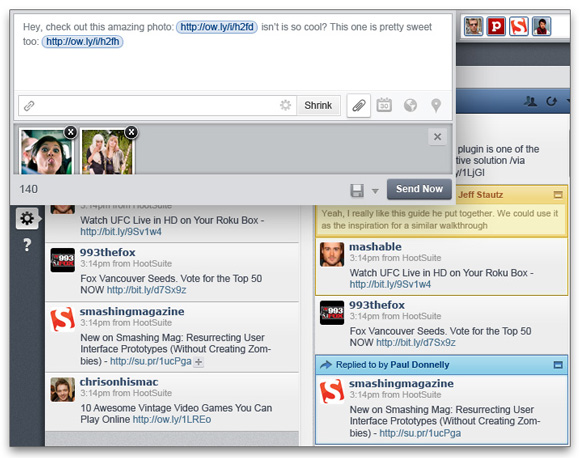The width and height of the screenshot is (580, 458).
Task: Click the location pin icon
Action: coord(436,106)
